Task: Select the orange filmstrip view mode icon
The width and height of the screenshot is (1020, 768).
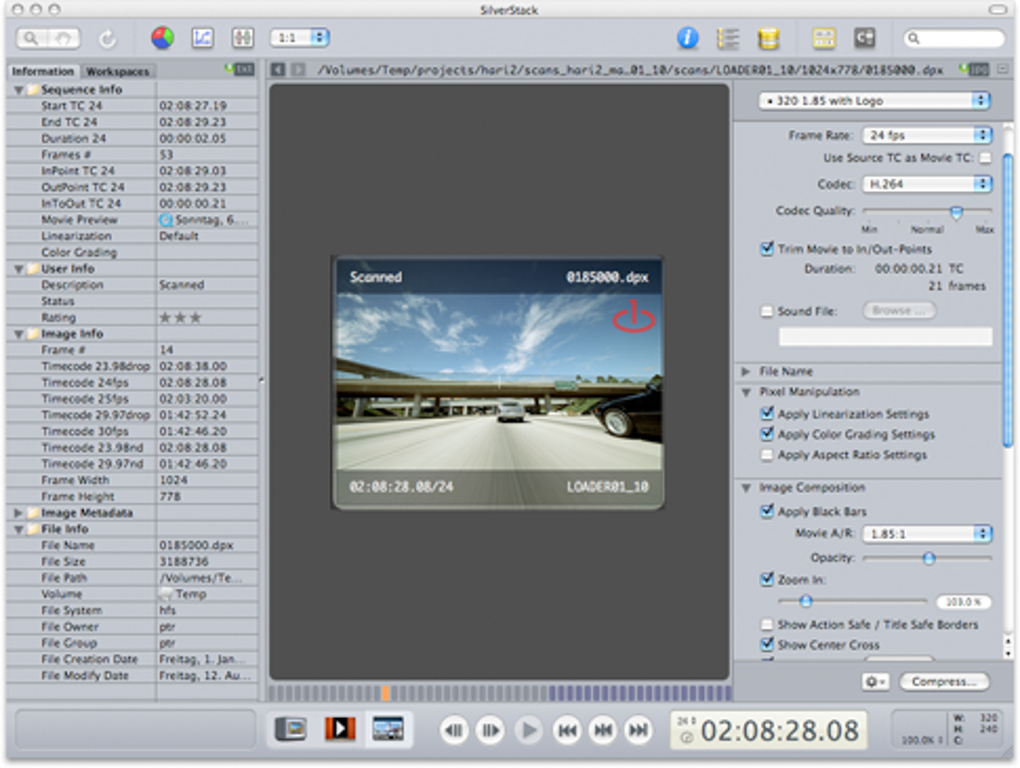Action: (340, 729)
